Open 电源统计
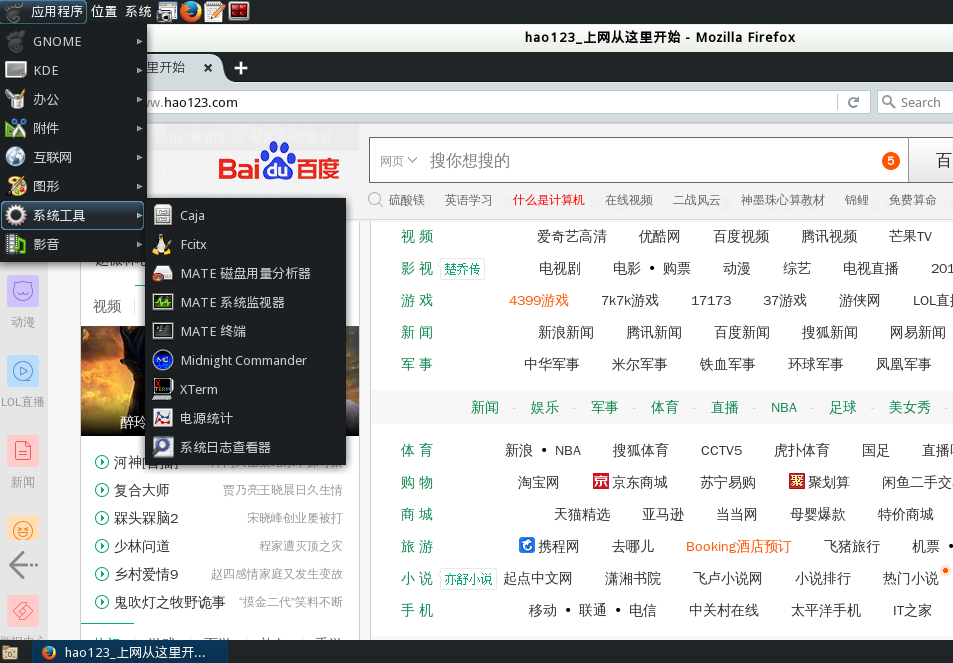 (246, 418)
